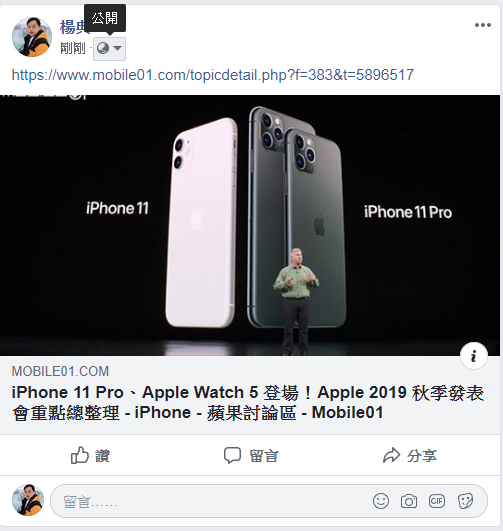Image resolution: width=503 pixels, height=531 pixels.
Task: Open the sticker picker icon
Action: tap(465, 501)
